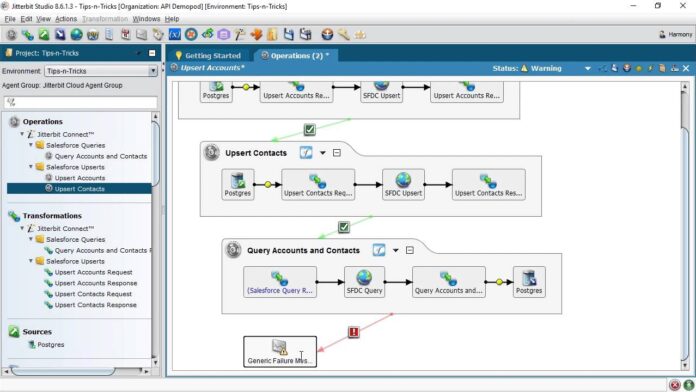The image size is (696, 392).
Task: Select Postgres under Sources
Action: 51,344
